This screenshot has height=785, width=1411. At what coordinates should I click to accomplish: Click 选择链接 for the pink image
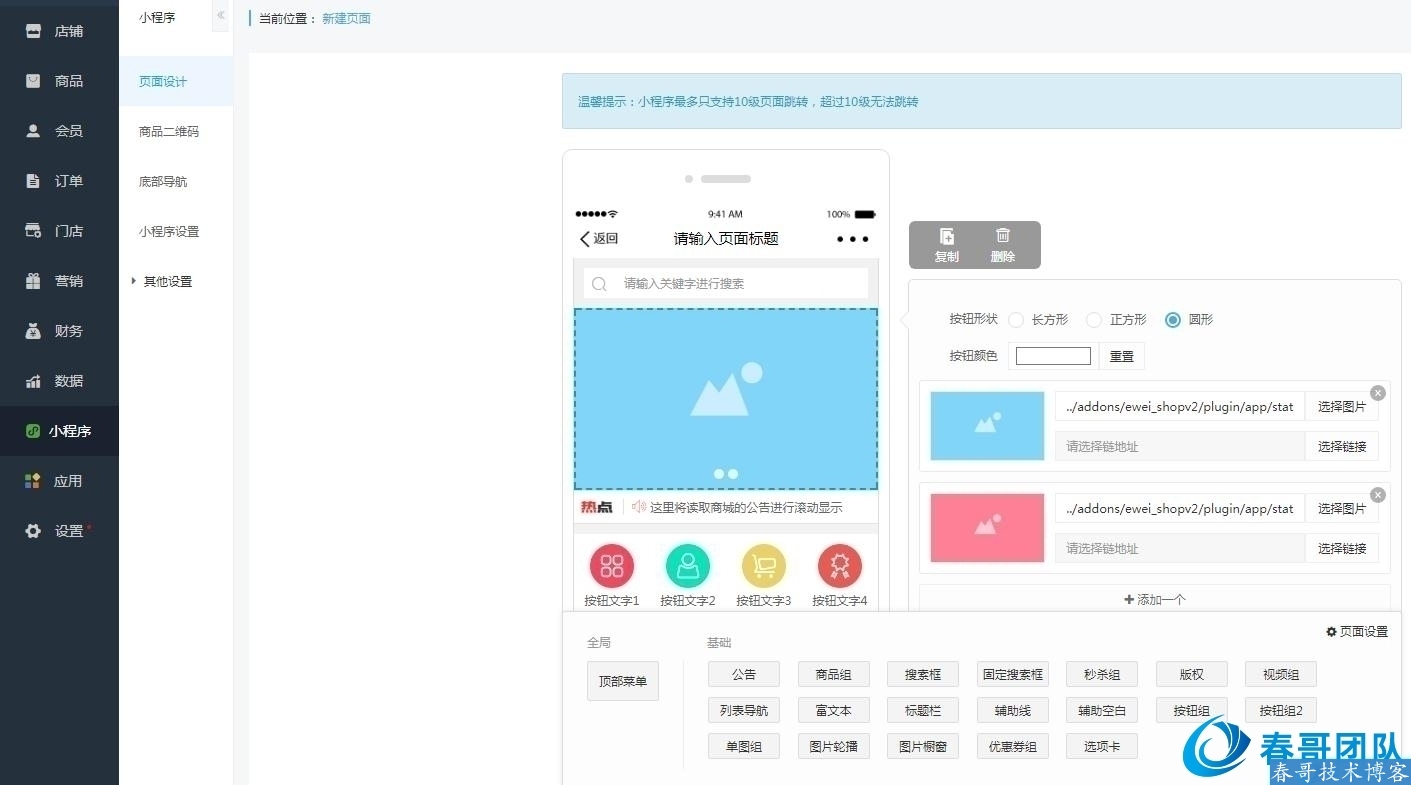pos(1342,548)
